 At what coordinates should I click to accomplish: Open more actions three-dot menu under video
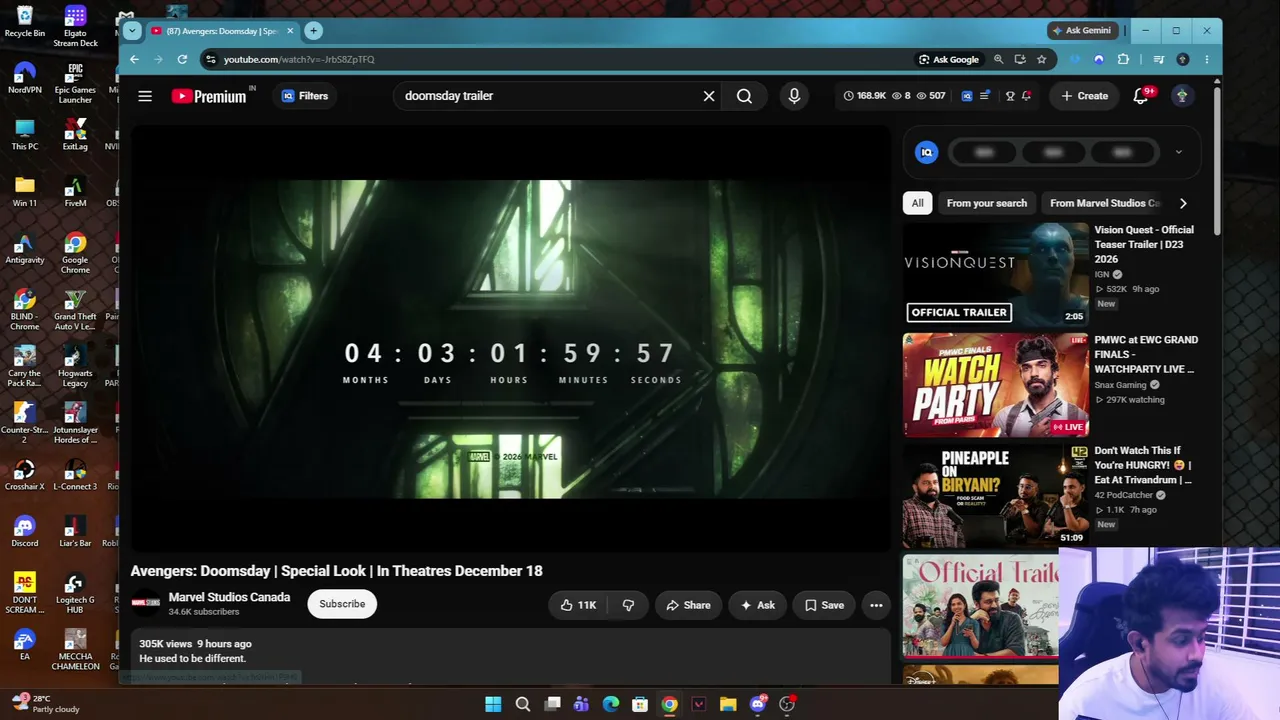coord(876,605)
